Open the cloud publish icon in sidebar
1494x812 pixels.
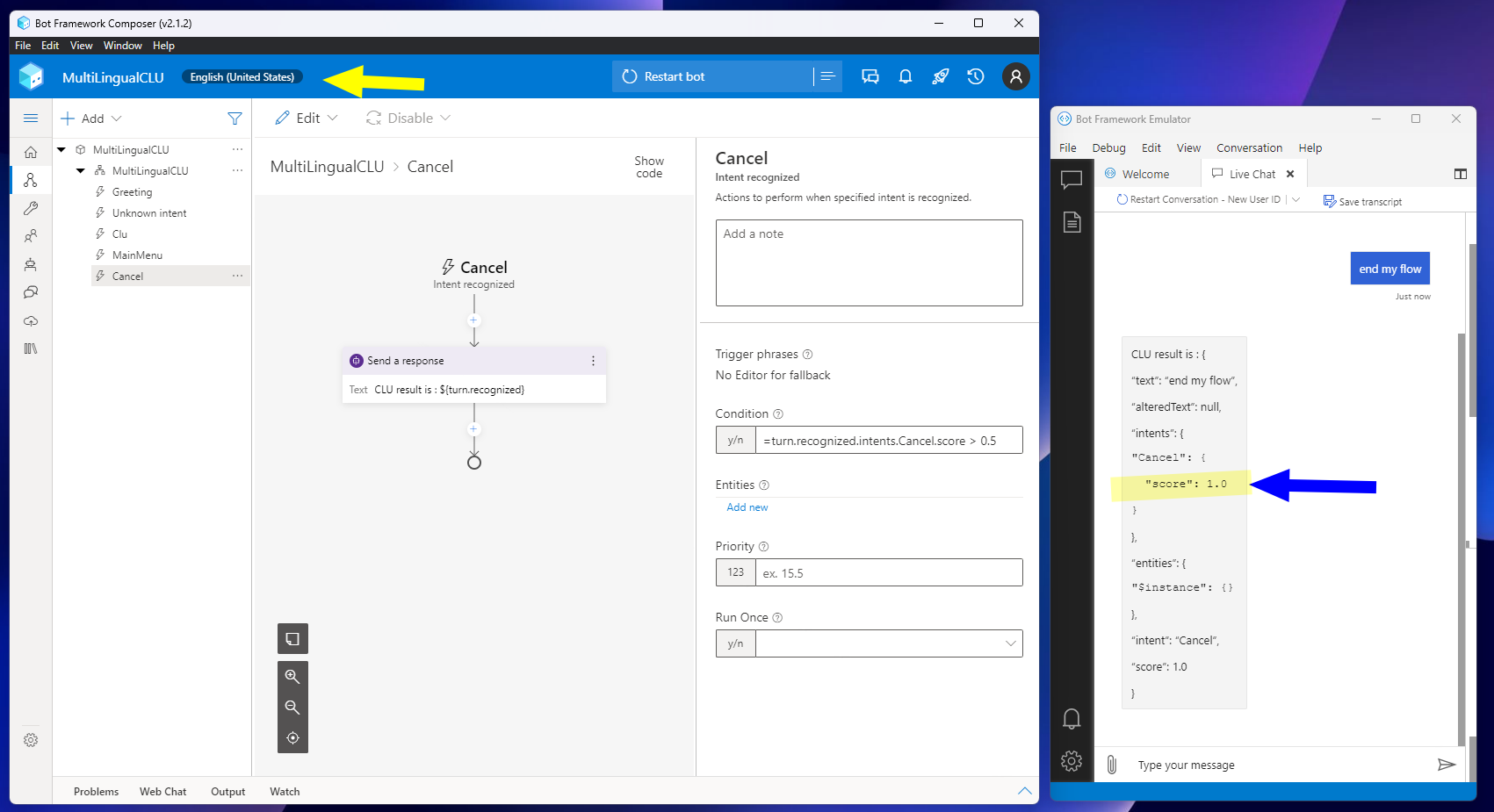31,320
